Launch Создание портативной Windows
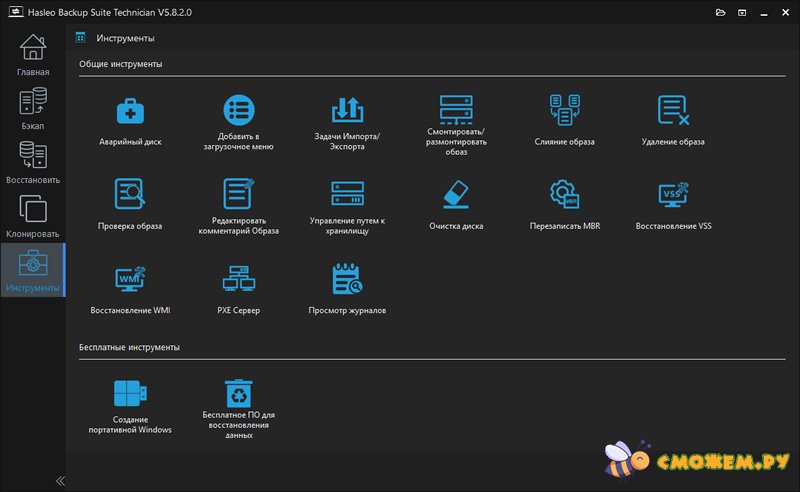Image resolution: width=800 pixels, height=492 pixels. point(130,393)
